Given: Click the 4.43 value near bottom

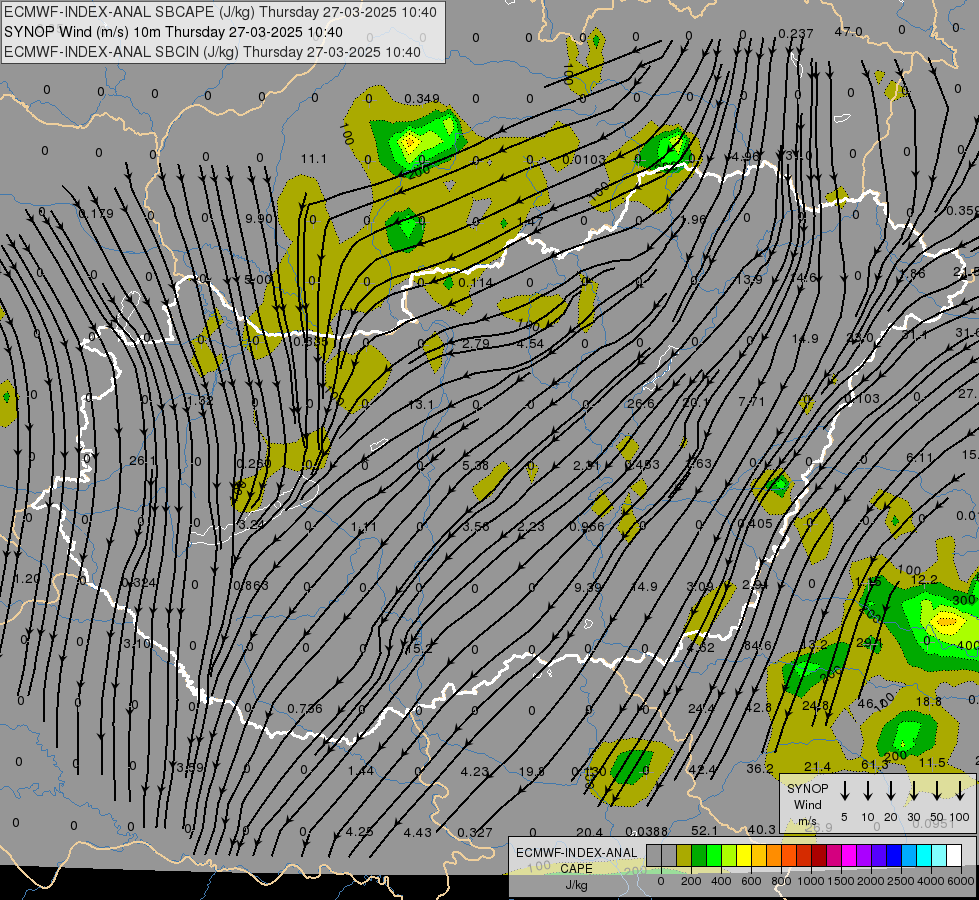Looking at the screenshot, I should pos(417,833).
